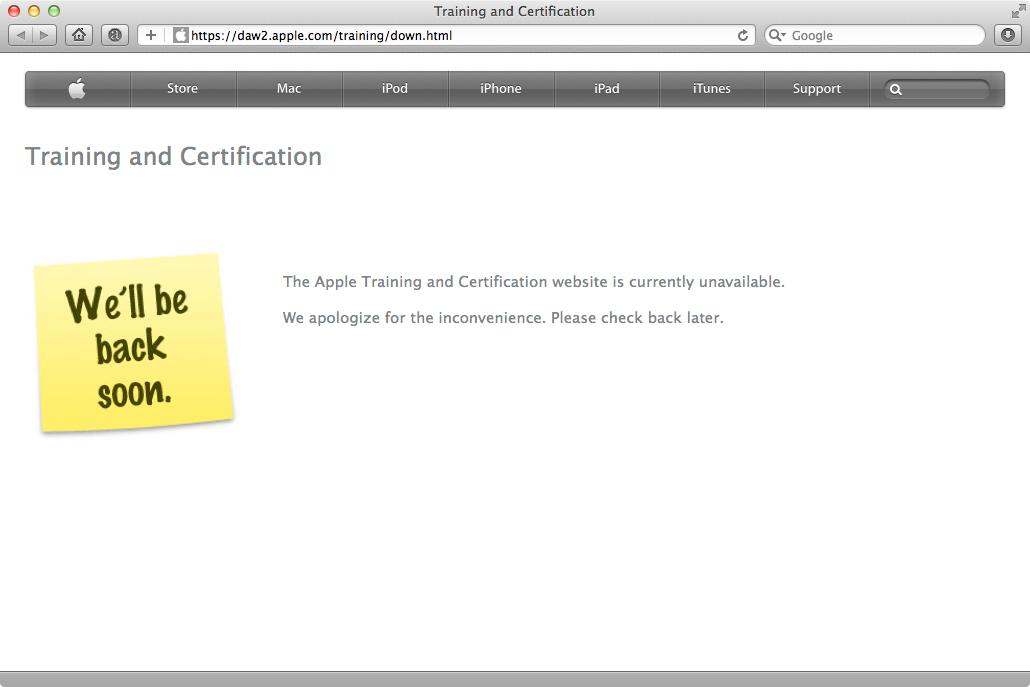Click the magnifier icon in Apple site search
Screen dimensions: 1030x687
pos(895,89)
